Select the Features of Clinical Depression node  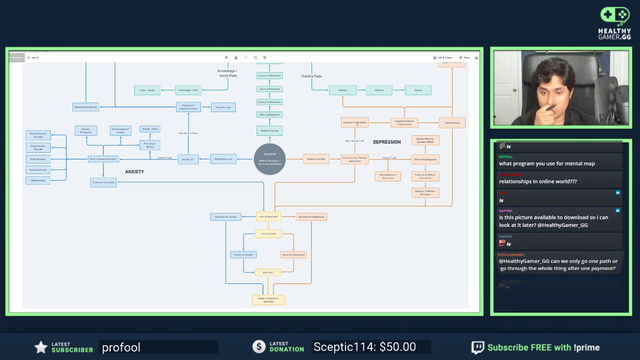[x=425, y=176]
